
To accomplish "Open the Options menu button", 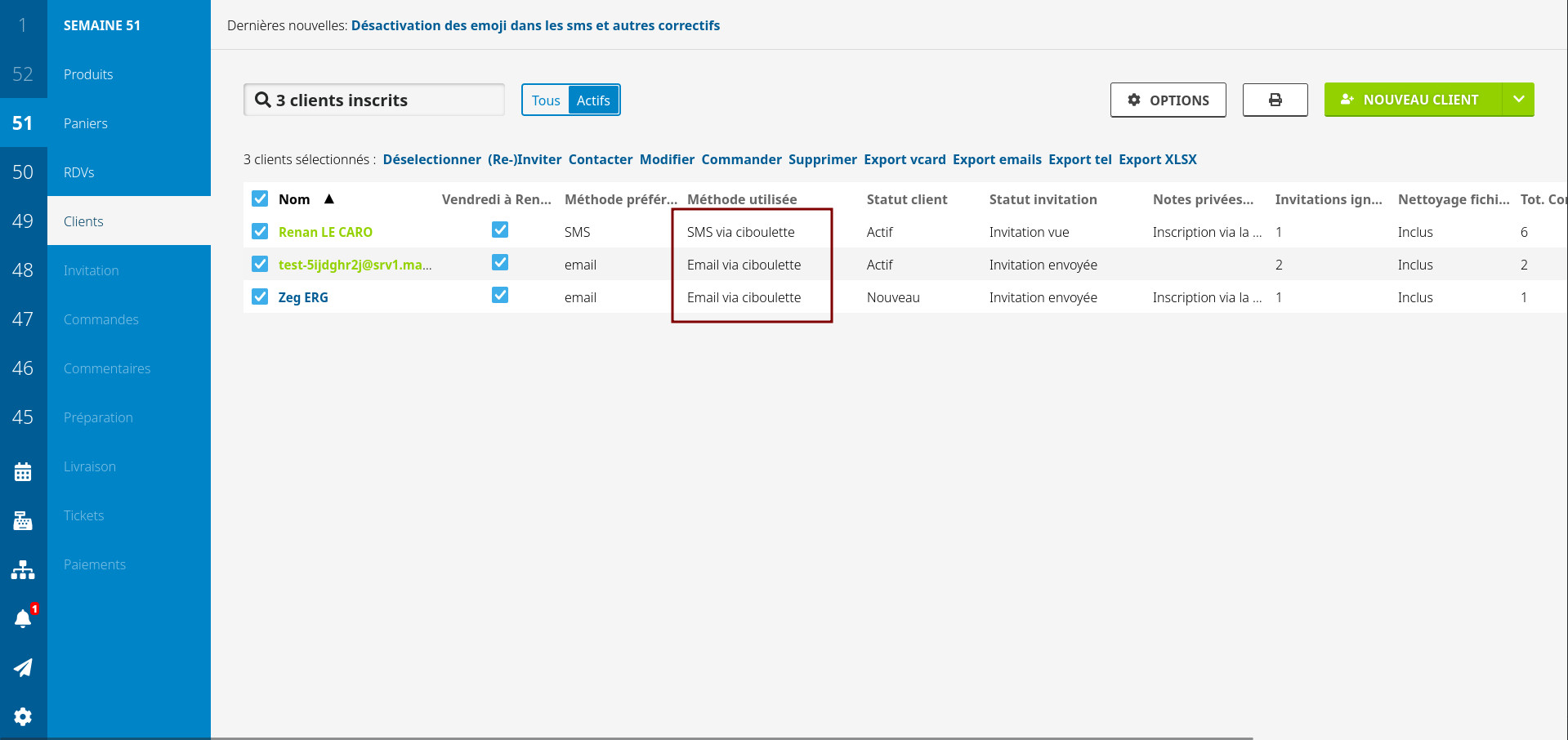I will coord(1168,100).
